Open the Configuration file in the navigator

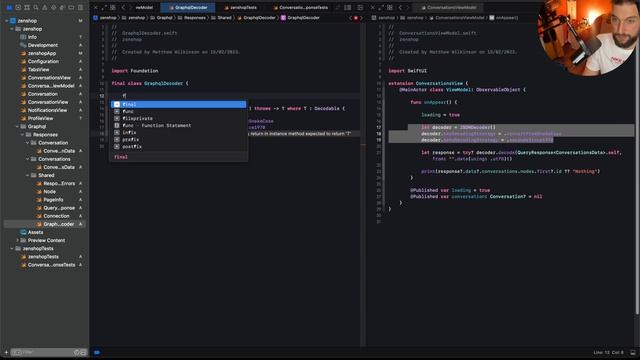coord(43,62)
